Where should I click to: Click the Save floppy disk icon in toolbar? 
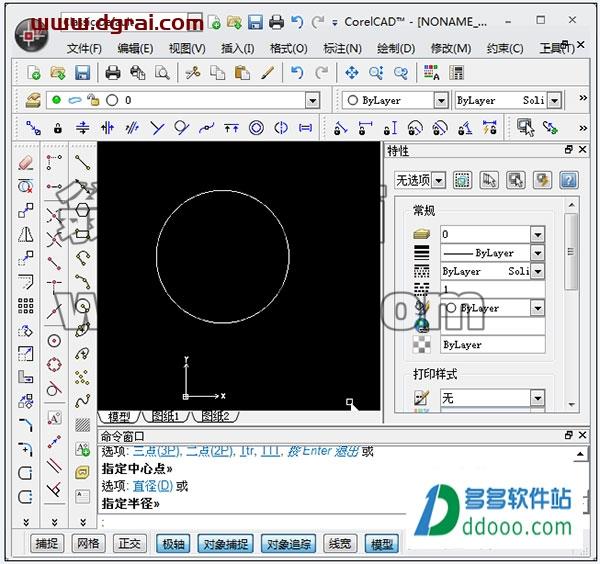coord(82,72)
